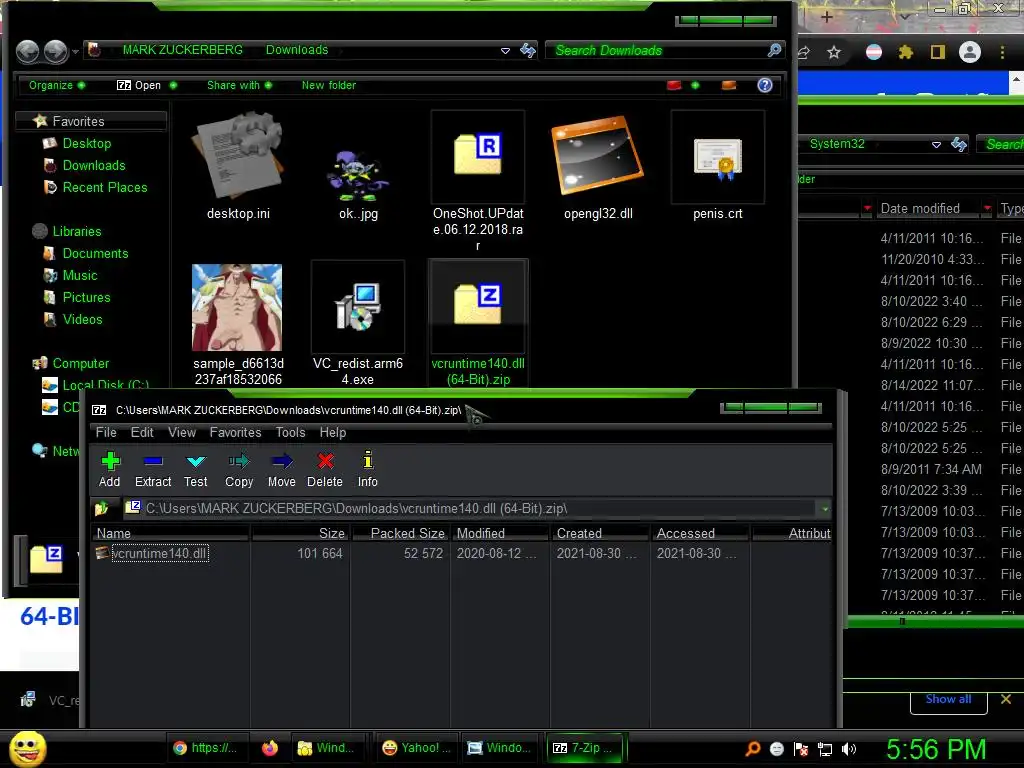Click the Explorer Forward navigation button

[x=56, y=51]
